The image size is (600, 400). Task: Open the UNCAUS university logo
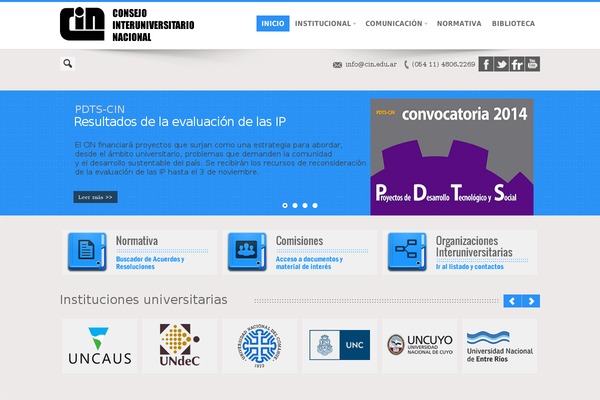(x=99, y=346)
